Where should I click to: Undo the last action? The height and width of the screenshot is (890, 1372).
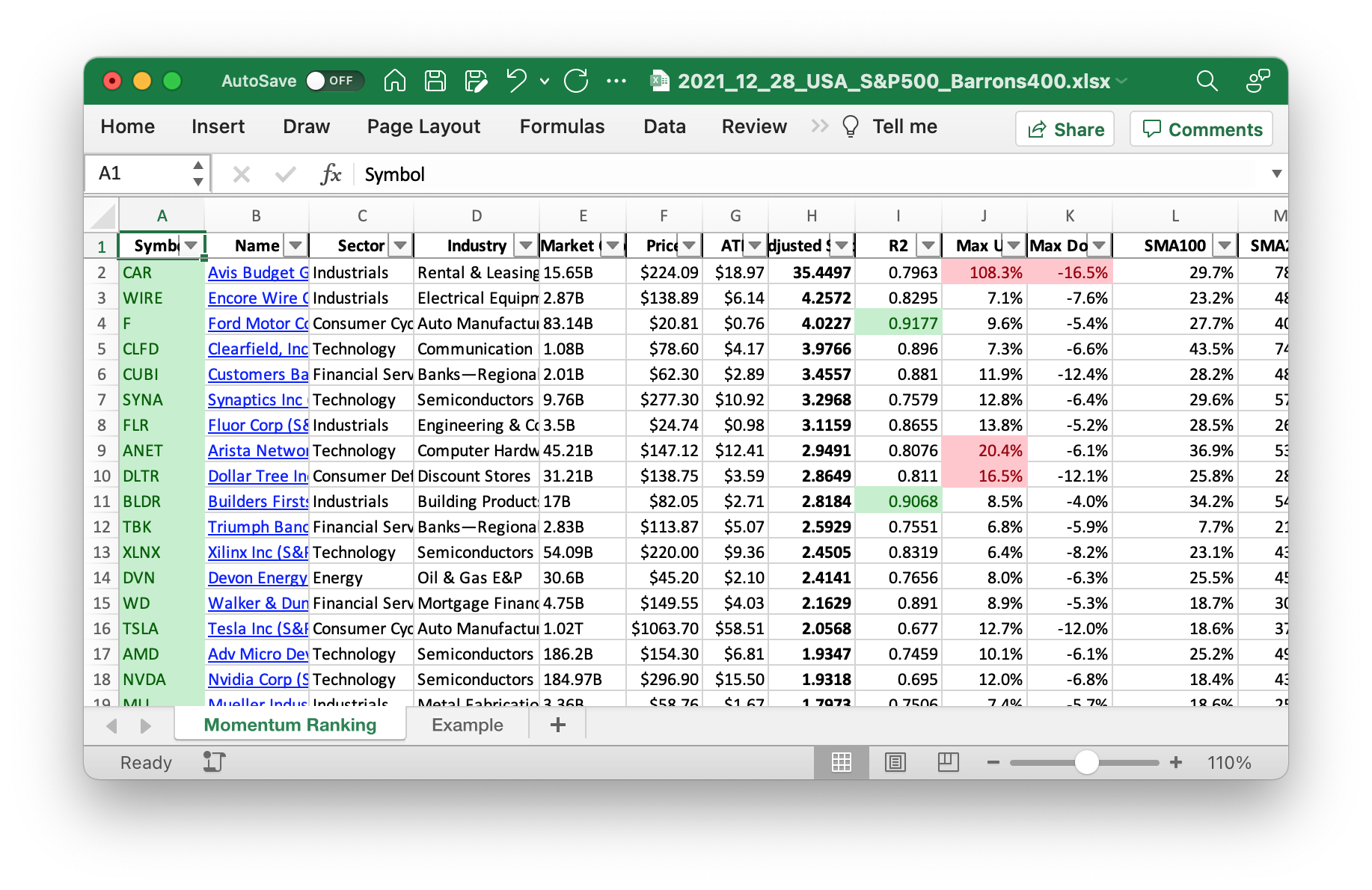tap(516, 81)
